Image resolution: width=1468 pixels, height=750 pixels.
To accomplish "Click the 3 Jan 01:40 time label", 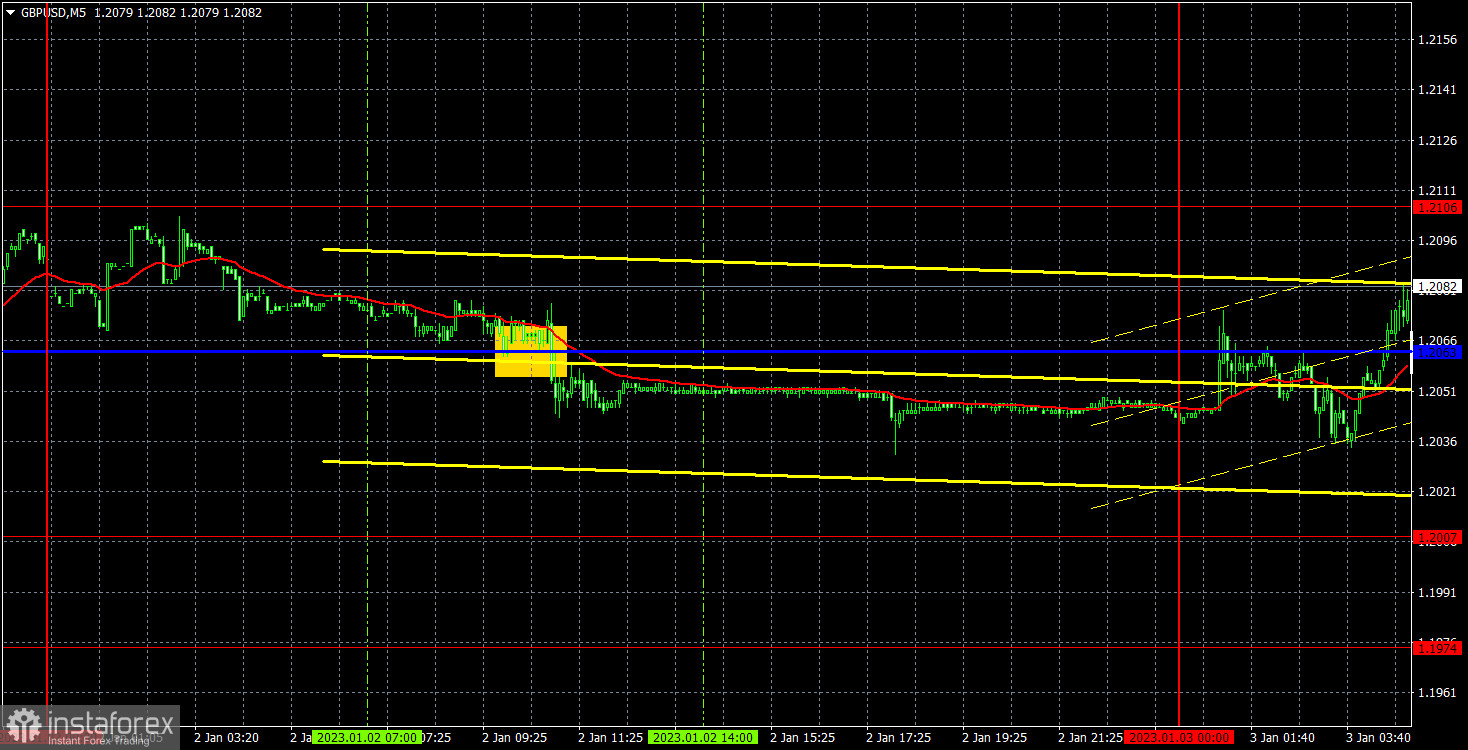I will point(1282,737).
